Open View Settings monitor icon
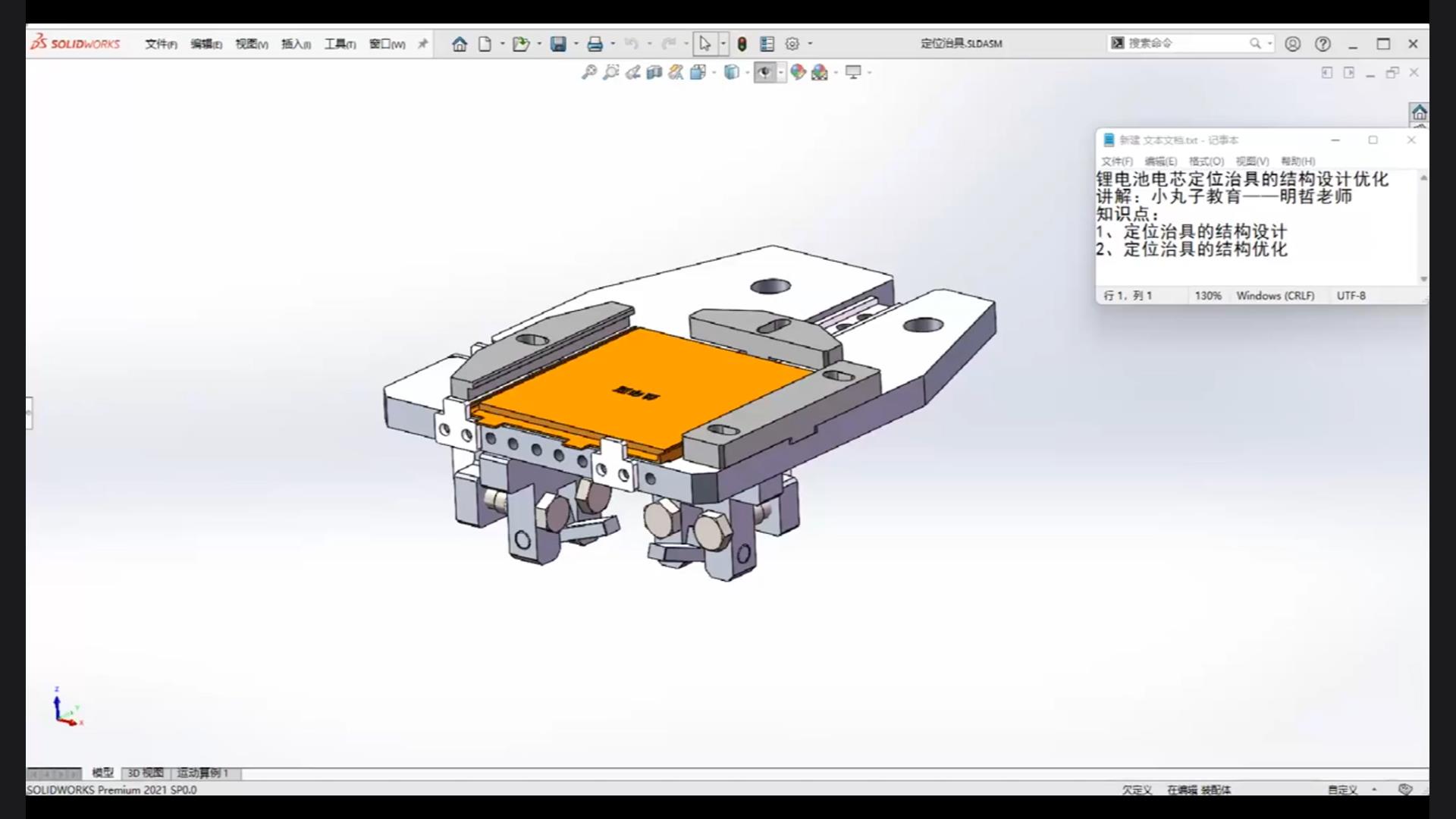Image resolution: width=1456 pixels, height=819 pixels. (853, 72)
